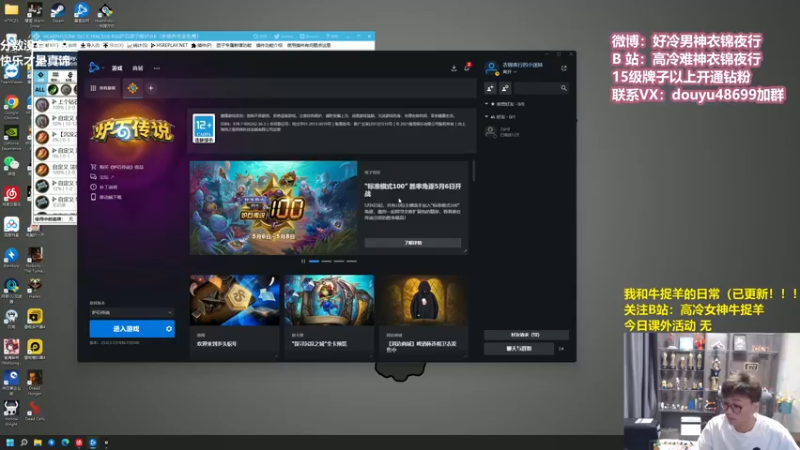Open the Hearthstone shop cart link
The height and width of the screenshot is (450, 800).
(117, 167)
